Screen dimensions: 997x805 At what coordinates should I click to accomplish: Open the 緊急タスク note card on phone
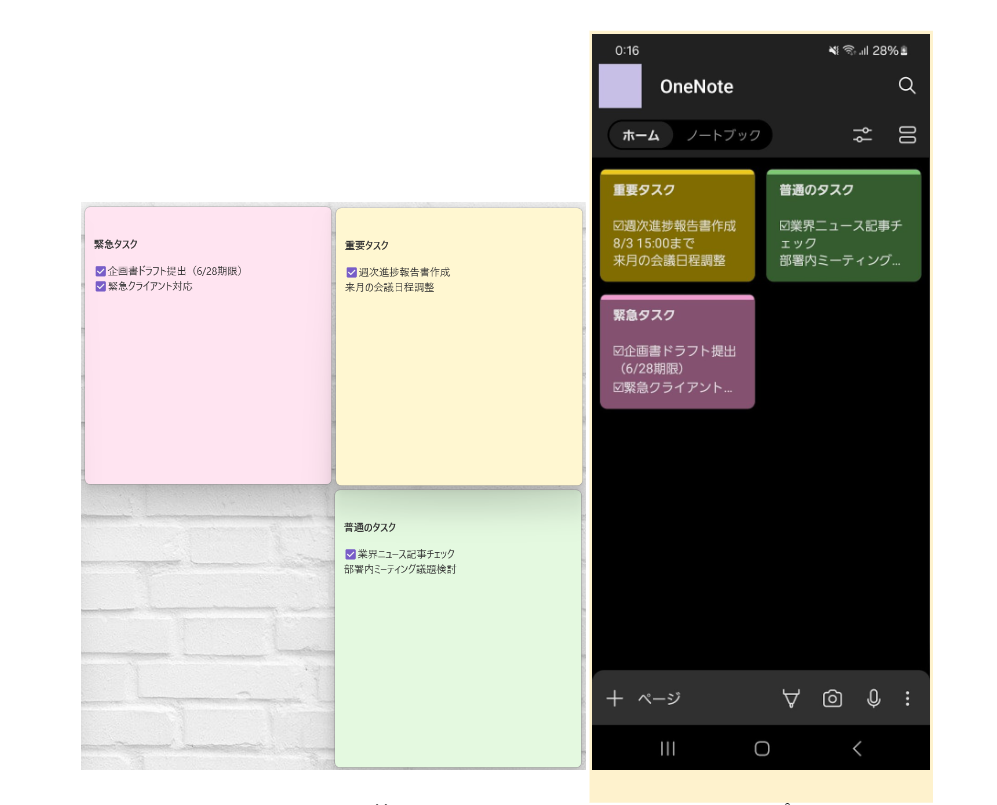coord(677,351)
